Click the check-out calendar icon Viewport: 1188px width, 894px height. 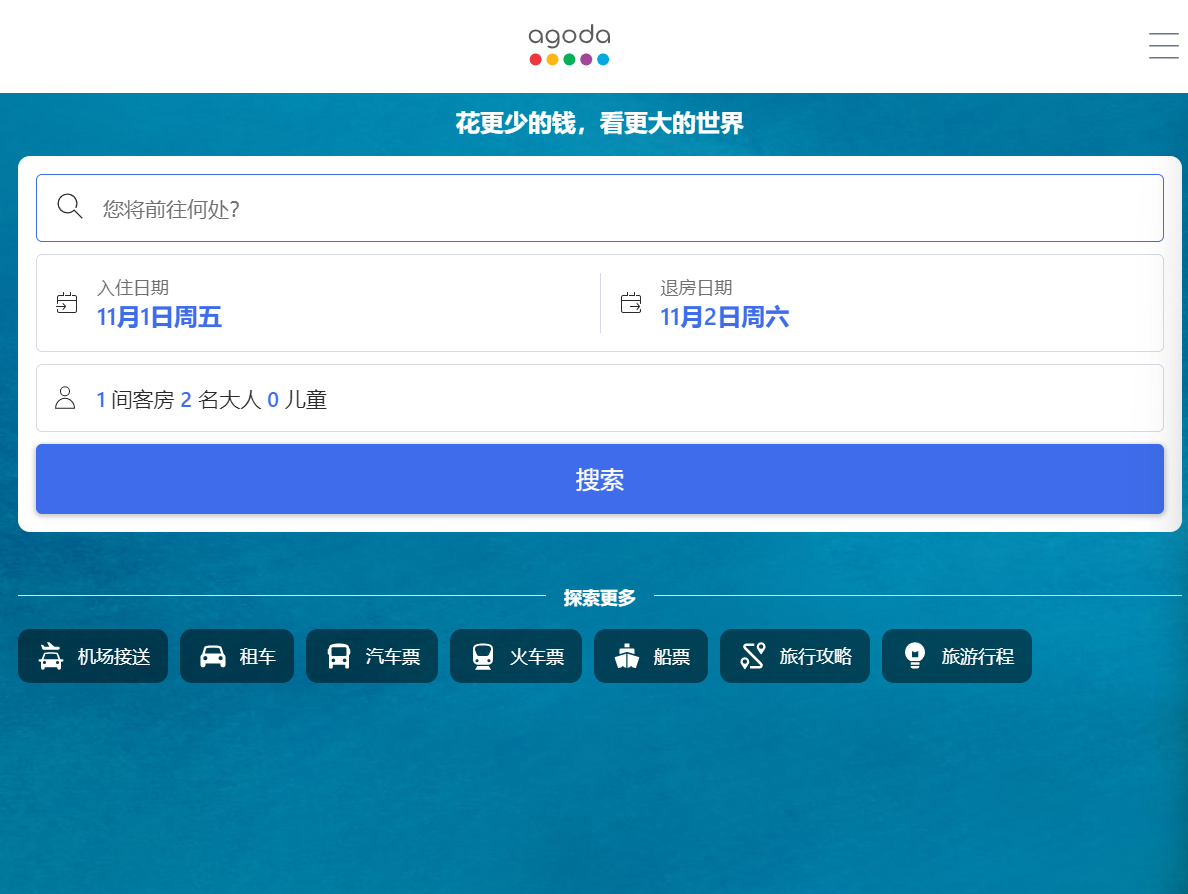pos(630,303)
